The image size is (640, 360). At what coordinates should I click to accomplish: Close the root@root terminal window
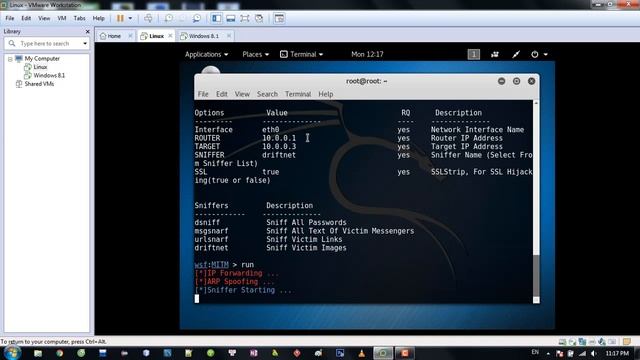531,81
